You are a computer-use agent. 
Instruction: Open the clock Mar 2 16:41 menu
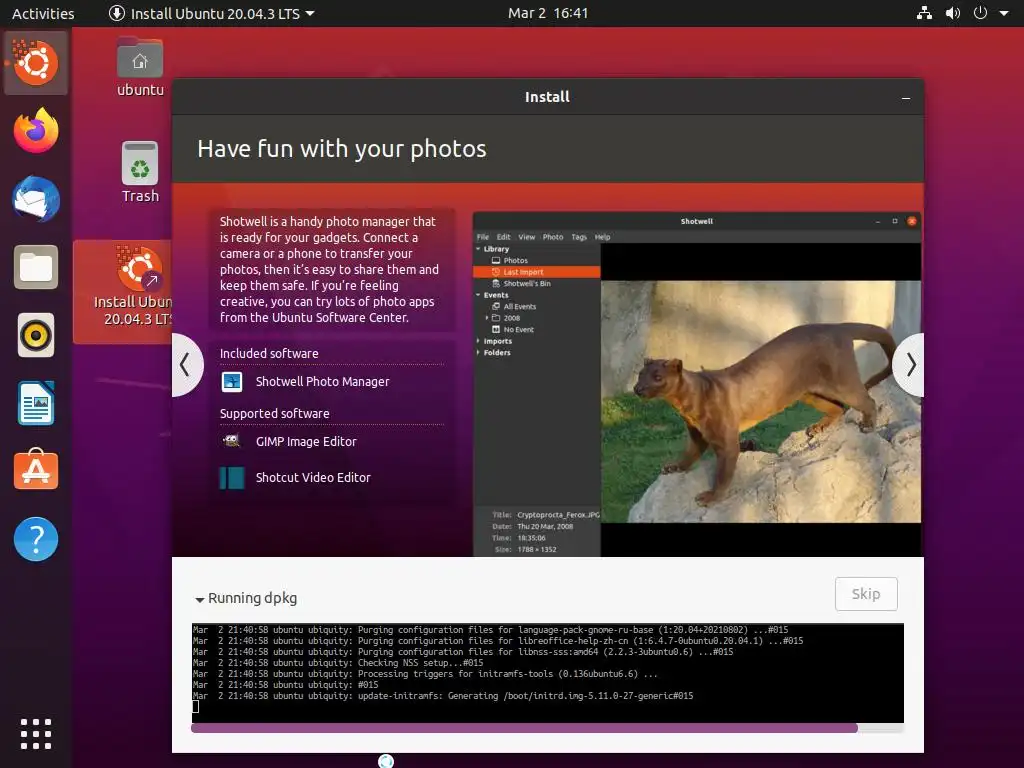click(x=548, y=13)
